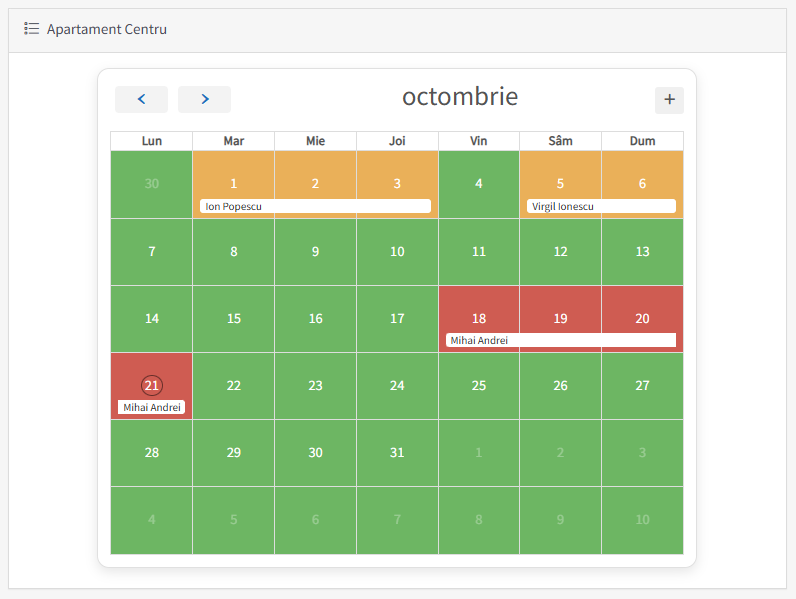Select October 17 in the calendar
The width and height of the screenshot is (796, 599).
[x=397, y=319]
